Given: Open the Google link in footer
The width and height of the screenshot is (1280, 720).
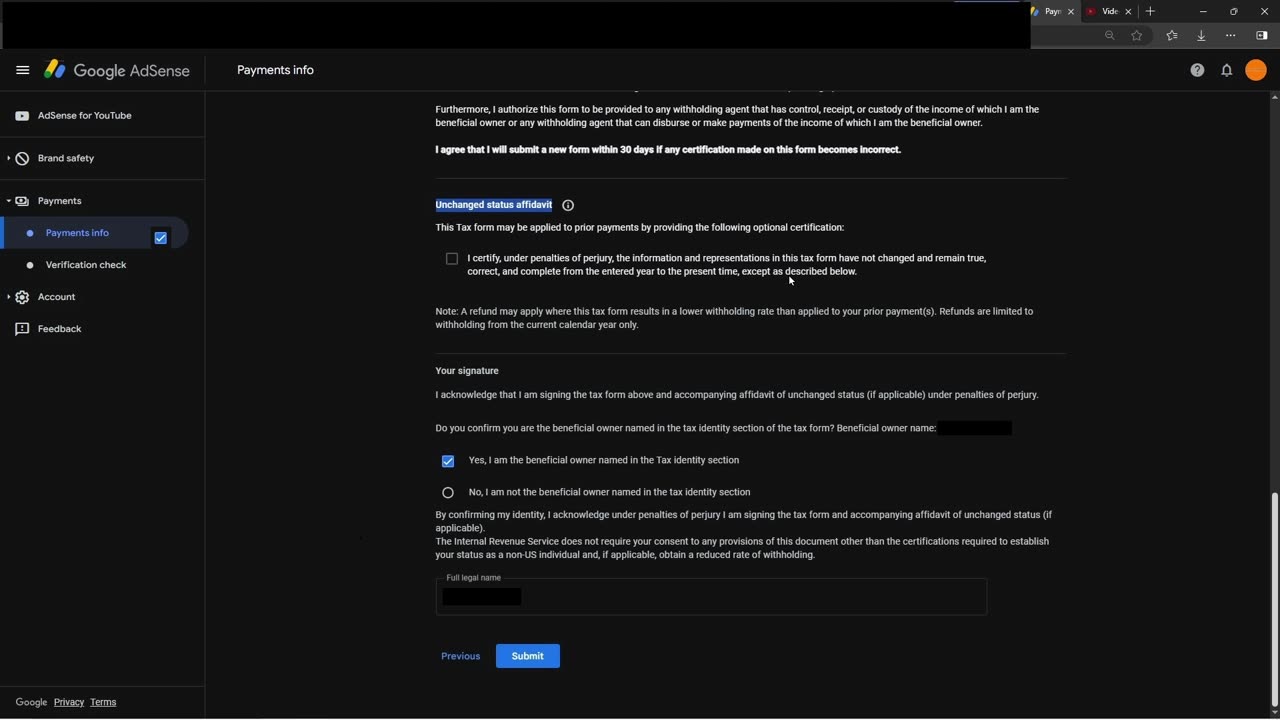Looking at the screenshot, I should tap(31, 702).
